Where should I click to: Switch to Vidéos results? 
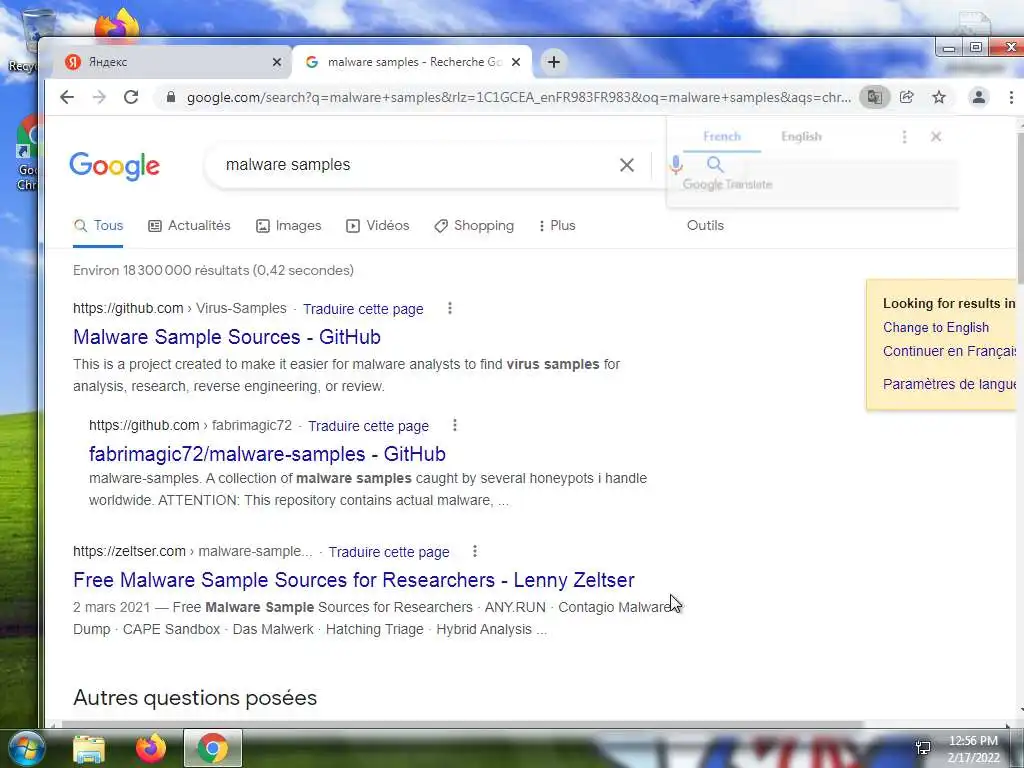(x=377, y=226)
